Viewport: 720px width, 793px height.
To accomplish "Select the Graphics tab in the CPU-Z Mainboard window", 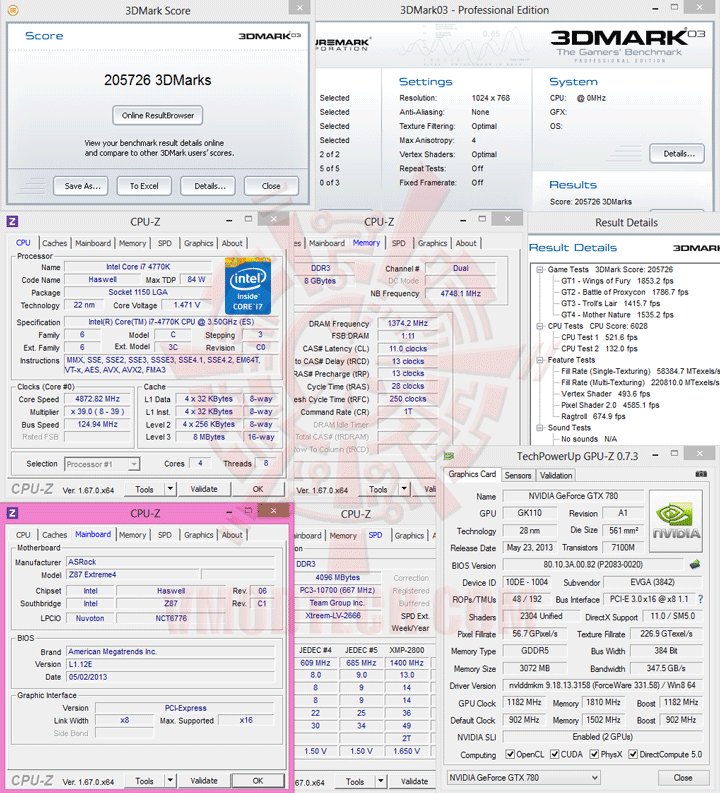I will pos(198,535).
